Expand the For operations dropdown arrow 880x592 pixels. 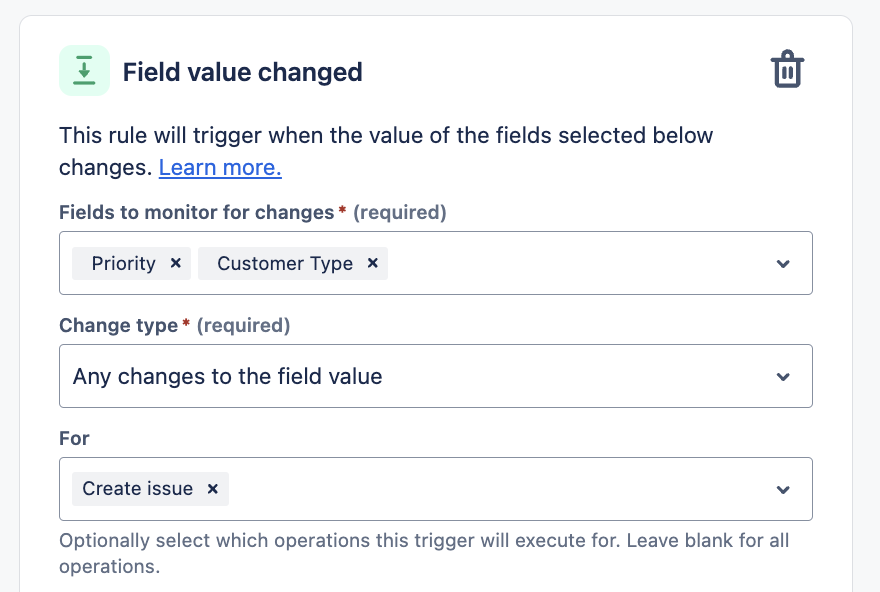783,490
